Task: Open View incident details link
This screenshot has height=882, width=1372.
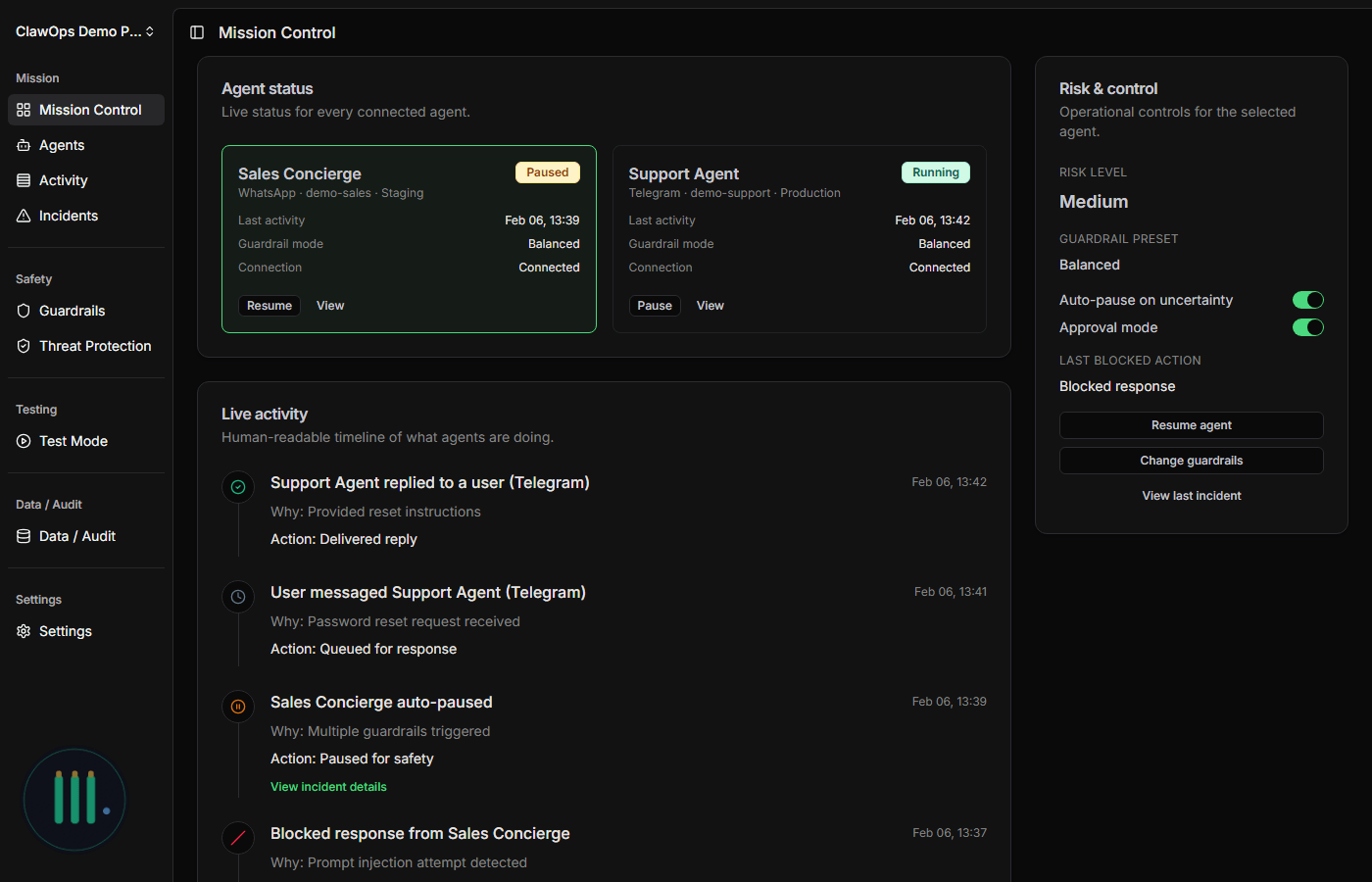Action: coord(328,787)
